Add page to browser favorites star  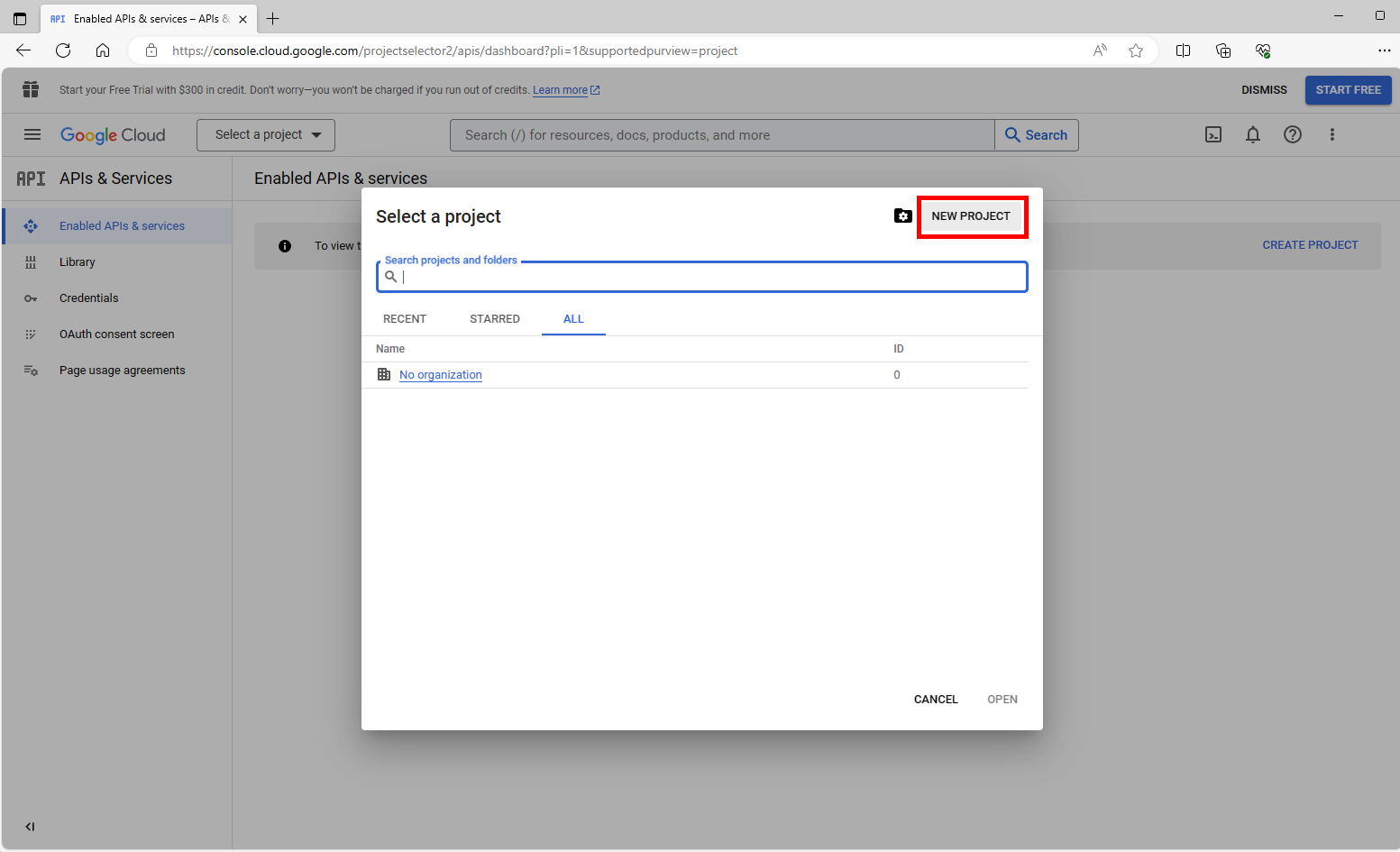[x=1136, y=50]
